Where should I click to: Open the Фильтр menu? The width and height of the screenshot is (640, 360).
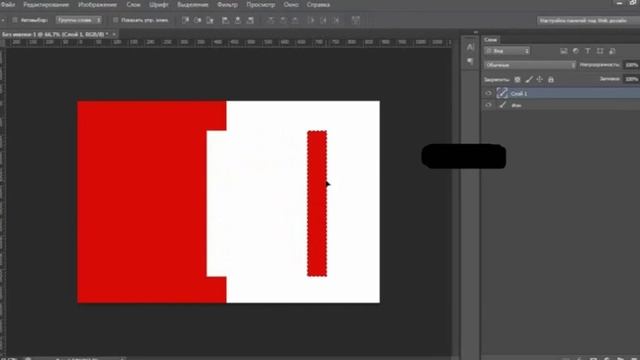coord(227,5)
